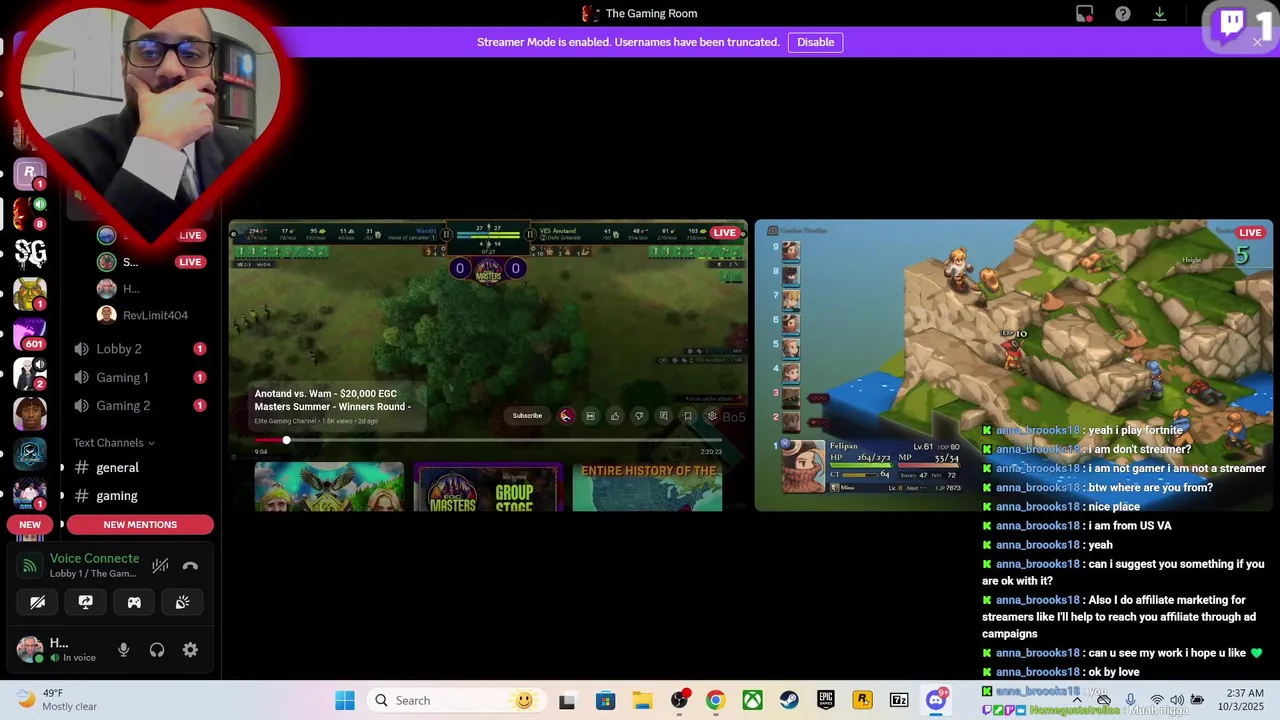The image size is (1280, 720).
Task: Deafen with the headphones icon
Action: click(157, 650)
